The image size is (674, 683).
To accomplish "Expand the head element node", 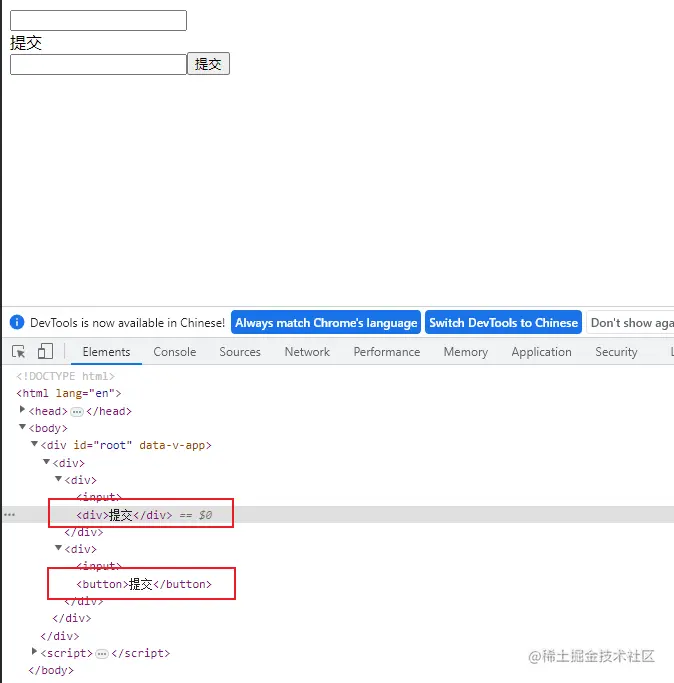I will pos(22,409).
